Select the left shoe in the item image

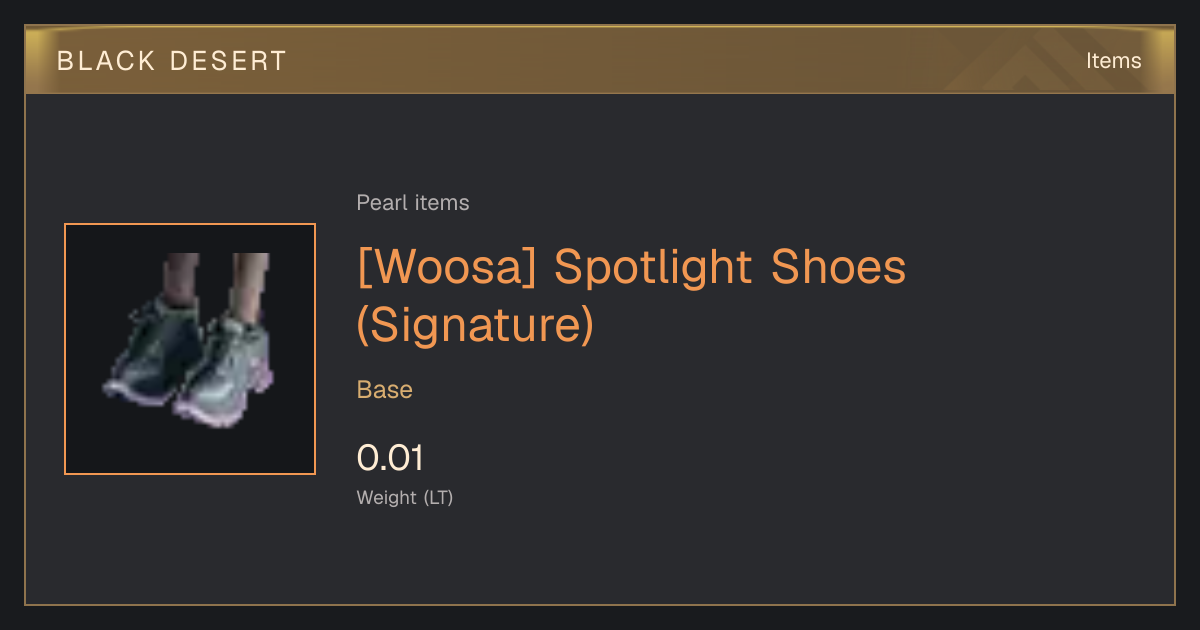155,350
